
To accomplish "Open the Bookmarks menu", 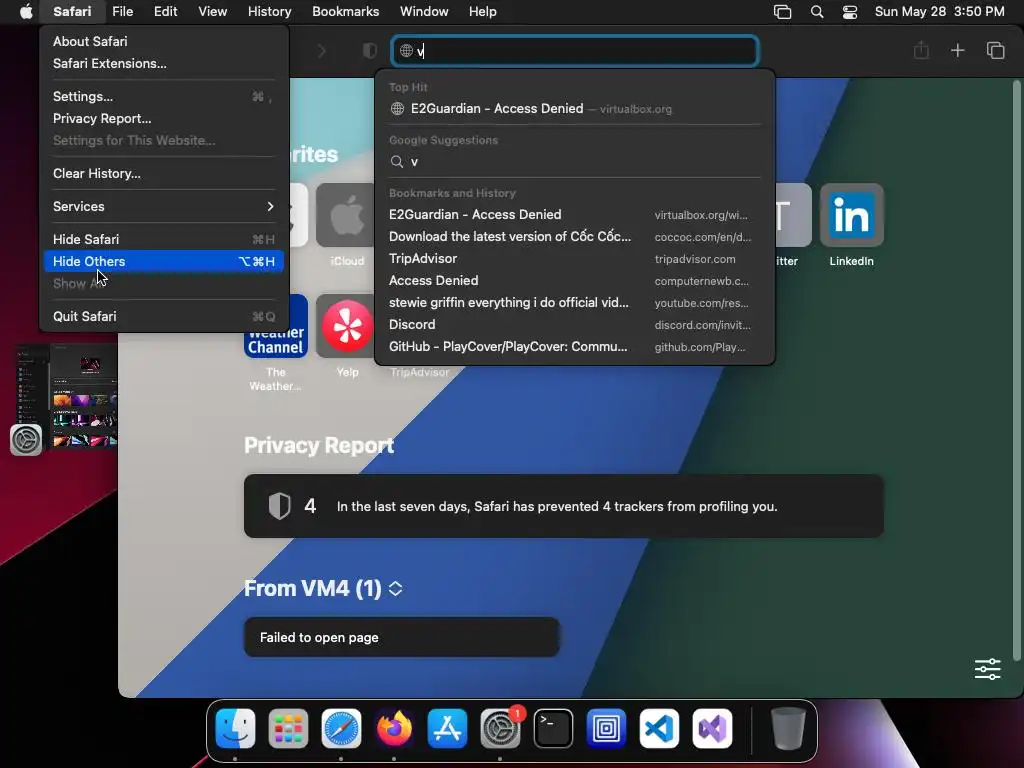I will (345, 12).
